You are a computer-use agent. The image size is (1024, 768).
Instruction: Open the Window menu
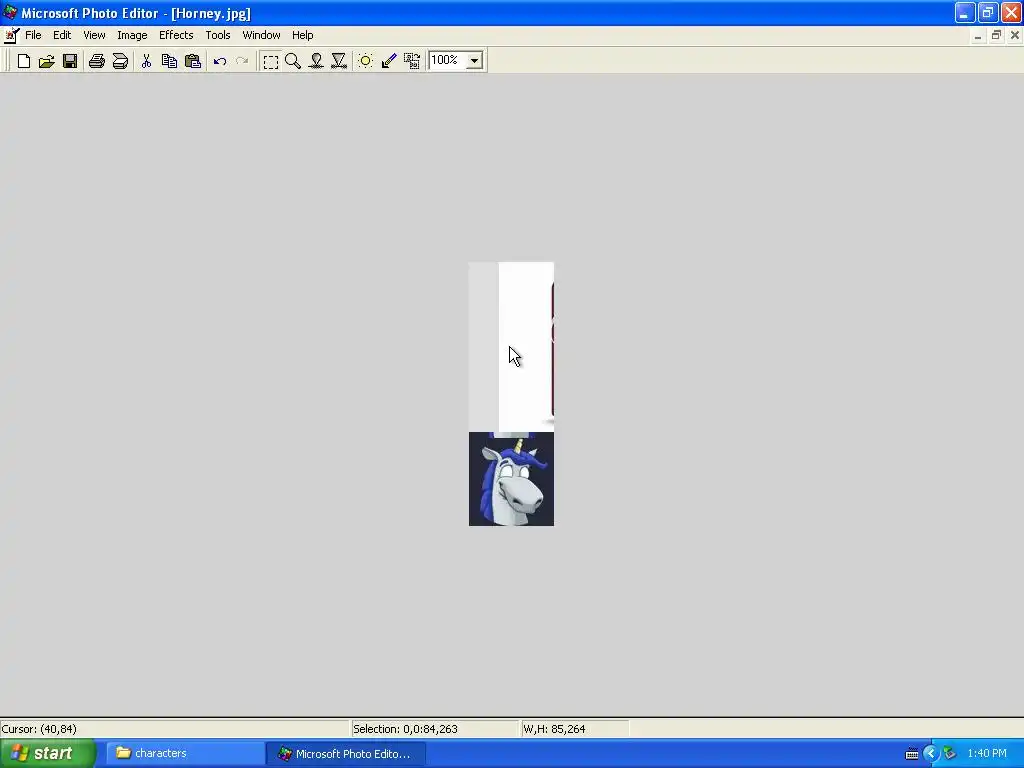(261, 35)
